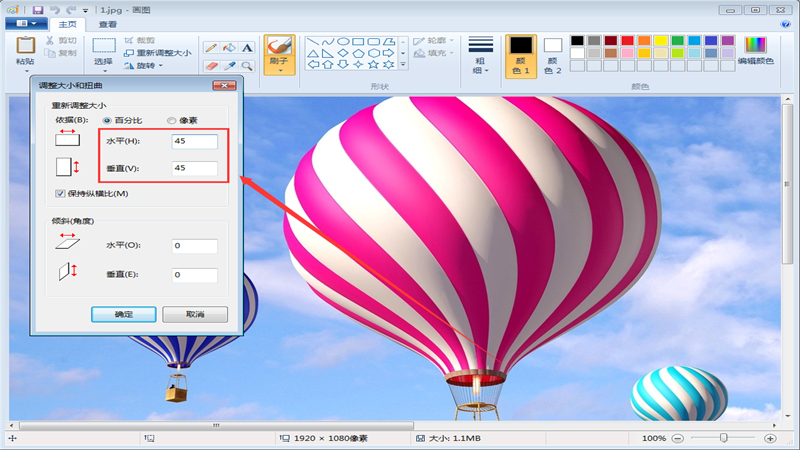This screenshot has width=800, height=450.
Task: Click the 确定 (OK) button
Action: tap(123, 314)
